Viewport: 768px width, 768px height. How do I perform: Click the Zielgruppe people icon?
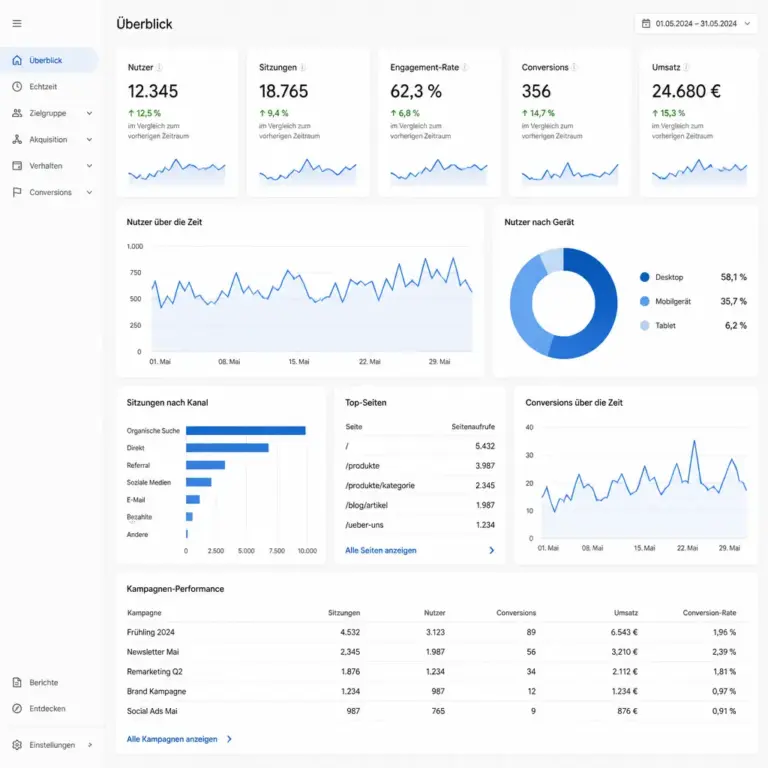coord(17,113)
